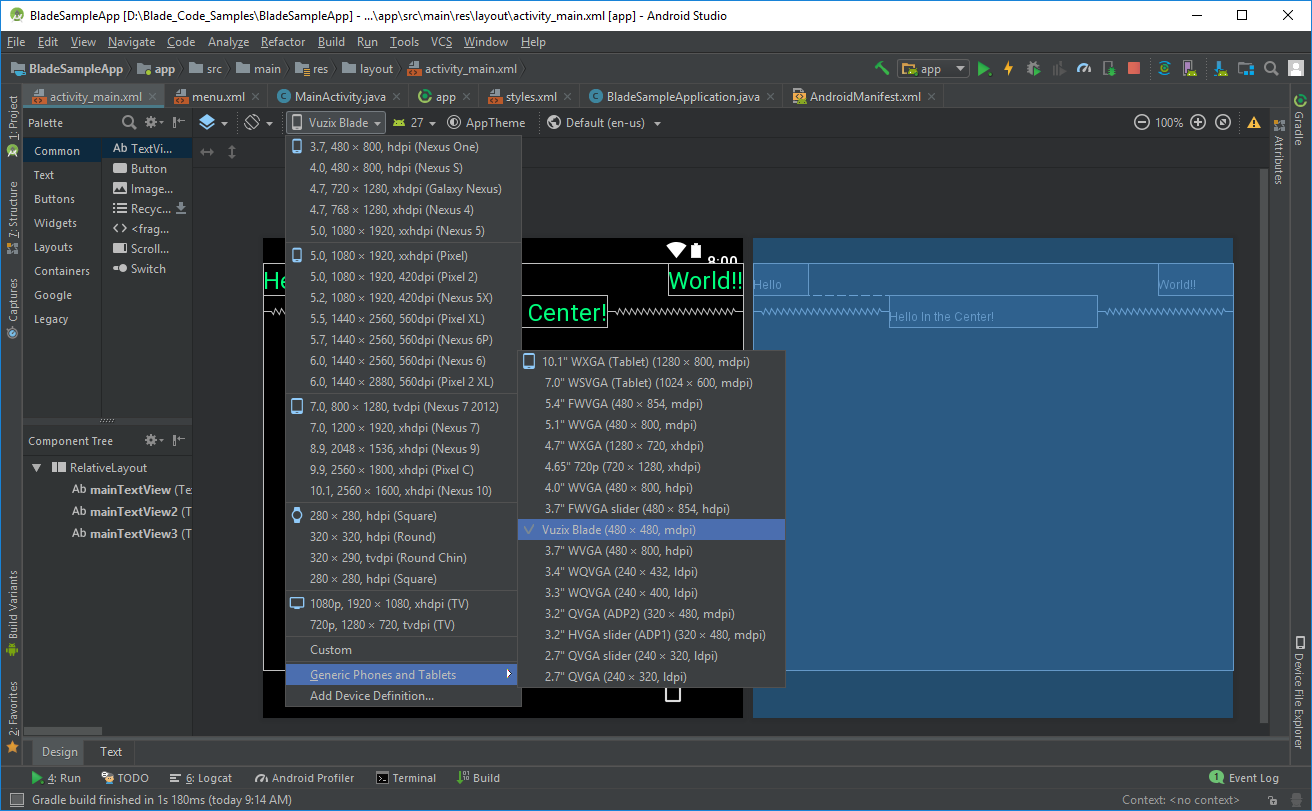Open the Event Log button

pos(1244,778)
